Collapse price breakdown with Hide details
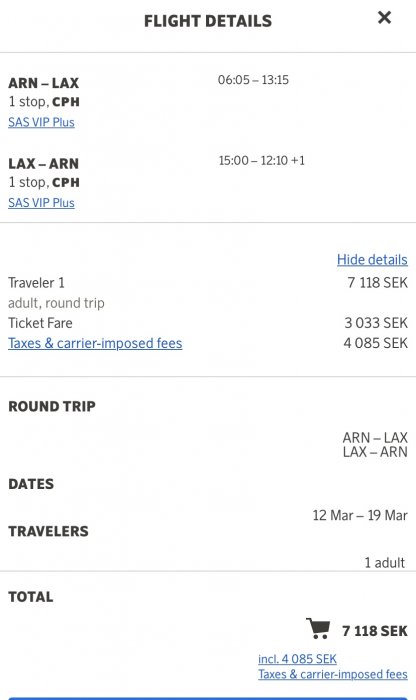The width and height of the screenshot is (416, 700). click(372, 260)
